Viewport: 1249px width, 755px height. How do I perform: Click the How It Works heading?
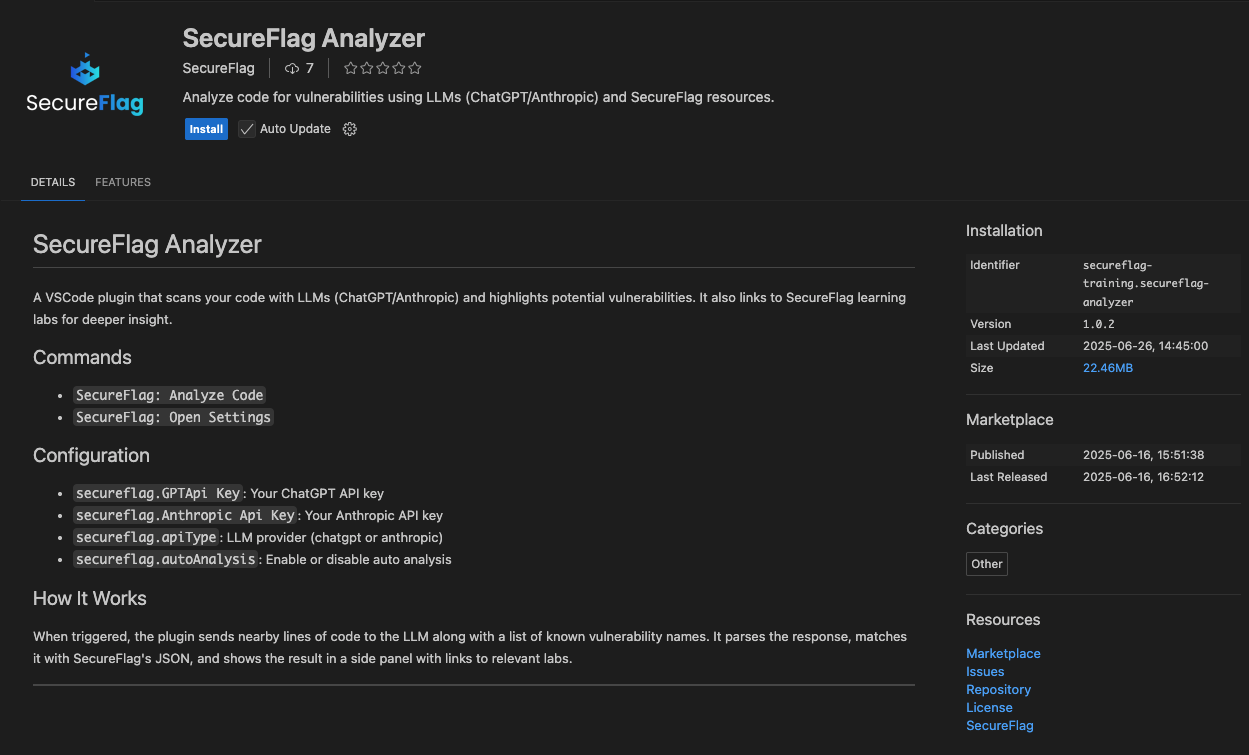click(90, 598)
